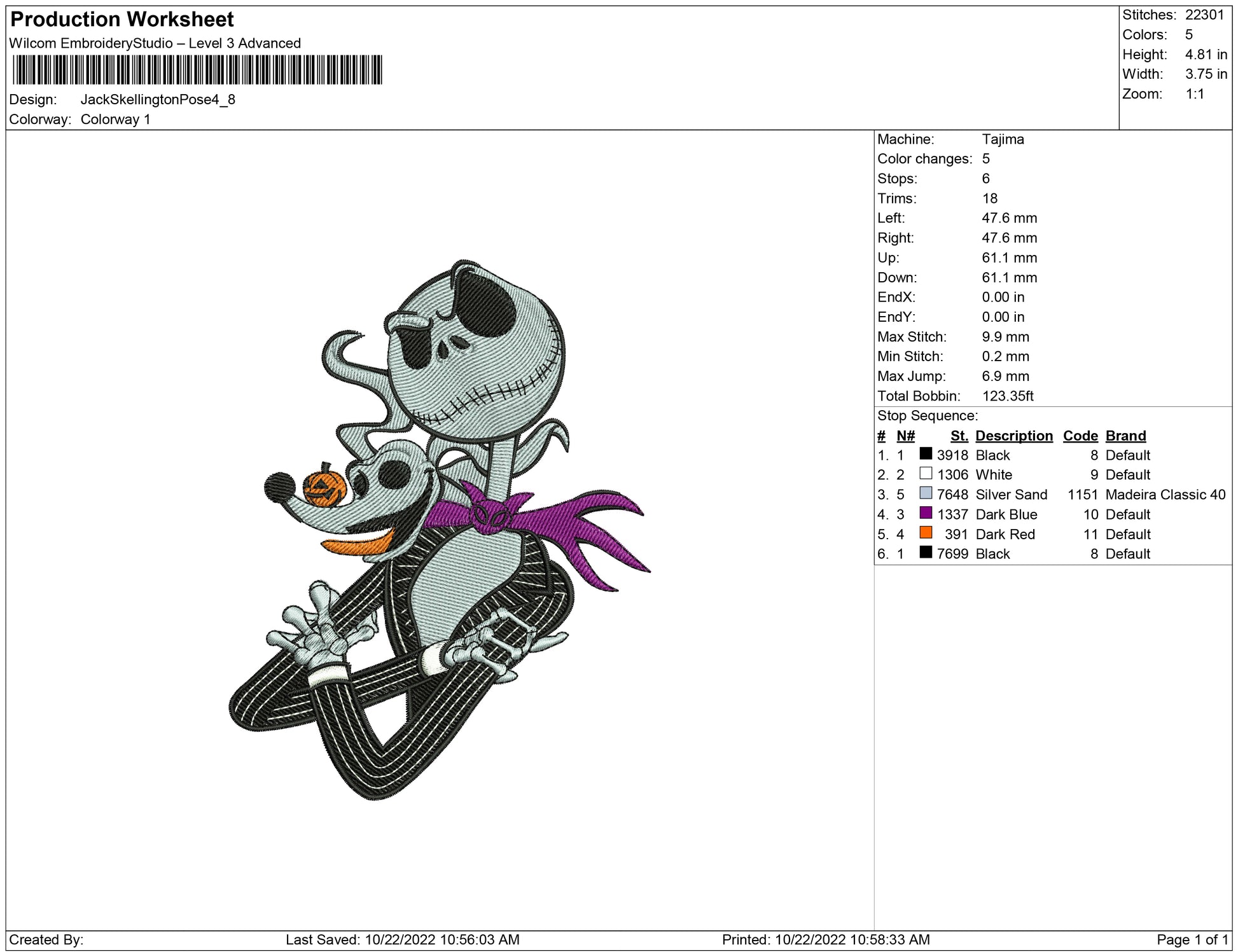Click the Page 1 of 1 footer
1238x952 pixels.
click(x=1192, y=939)
